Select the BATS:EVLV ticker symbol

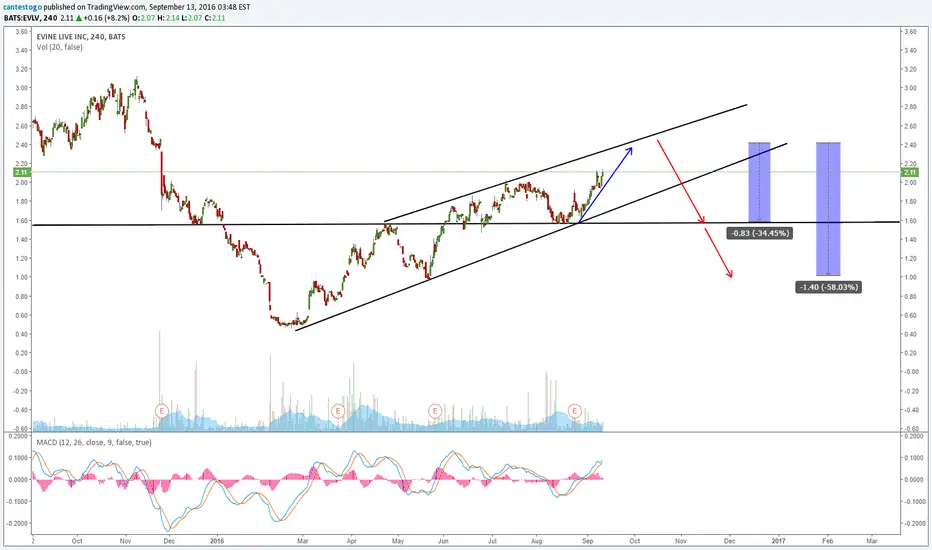click(23, 18)
